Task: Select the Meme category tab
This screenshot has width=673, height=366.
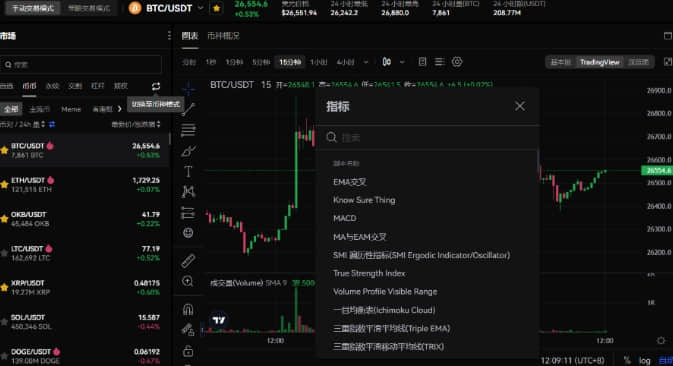Action: pos(71,109)
